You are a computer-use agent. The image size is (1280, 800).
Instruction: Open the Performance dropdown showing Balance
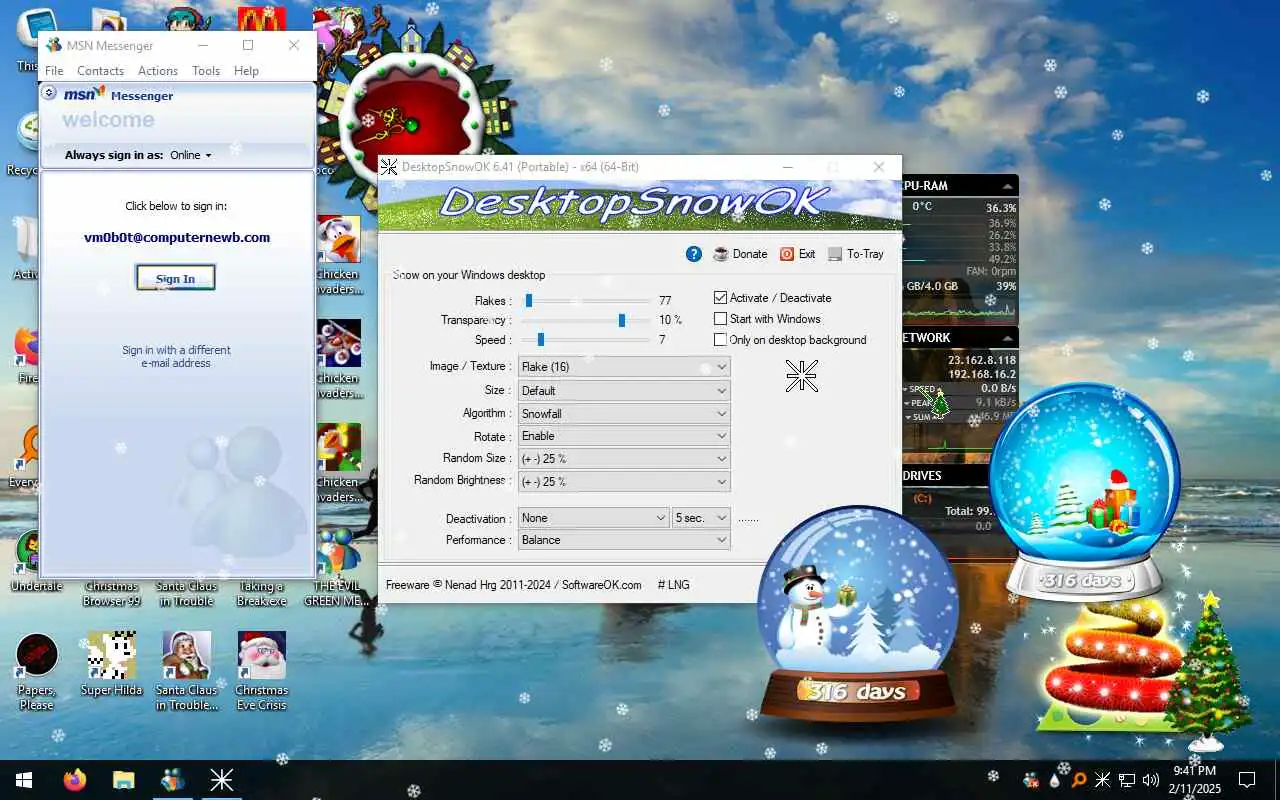pos(624,540)
